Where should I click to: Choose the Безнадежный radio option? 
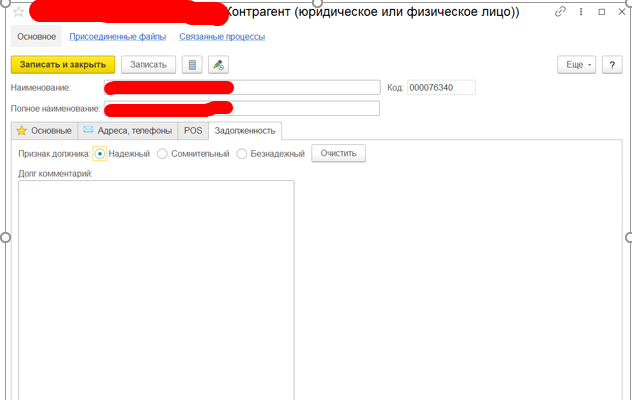[241, 153]
